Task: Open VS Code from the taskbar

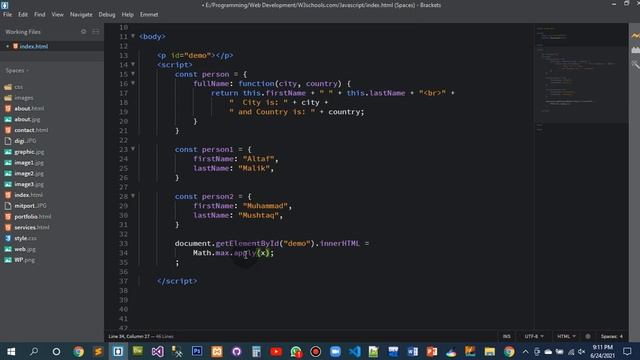Action: click(x=355, y=351)
